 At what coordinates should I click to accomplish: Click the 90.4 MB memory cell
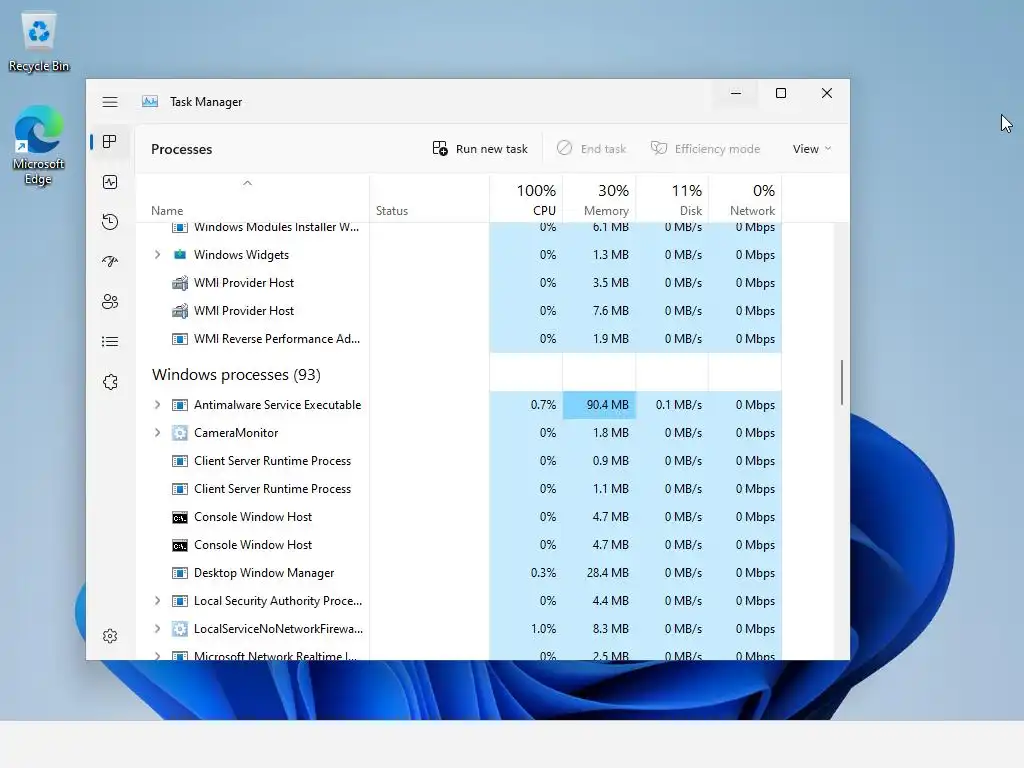coord(600,405)
